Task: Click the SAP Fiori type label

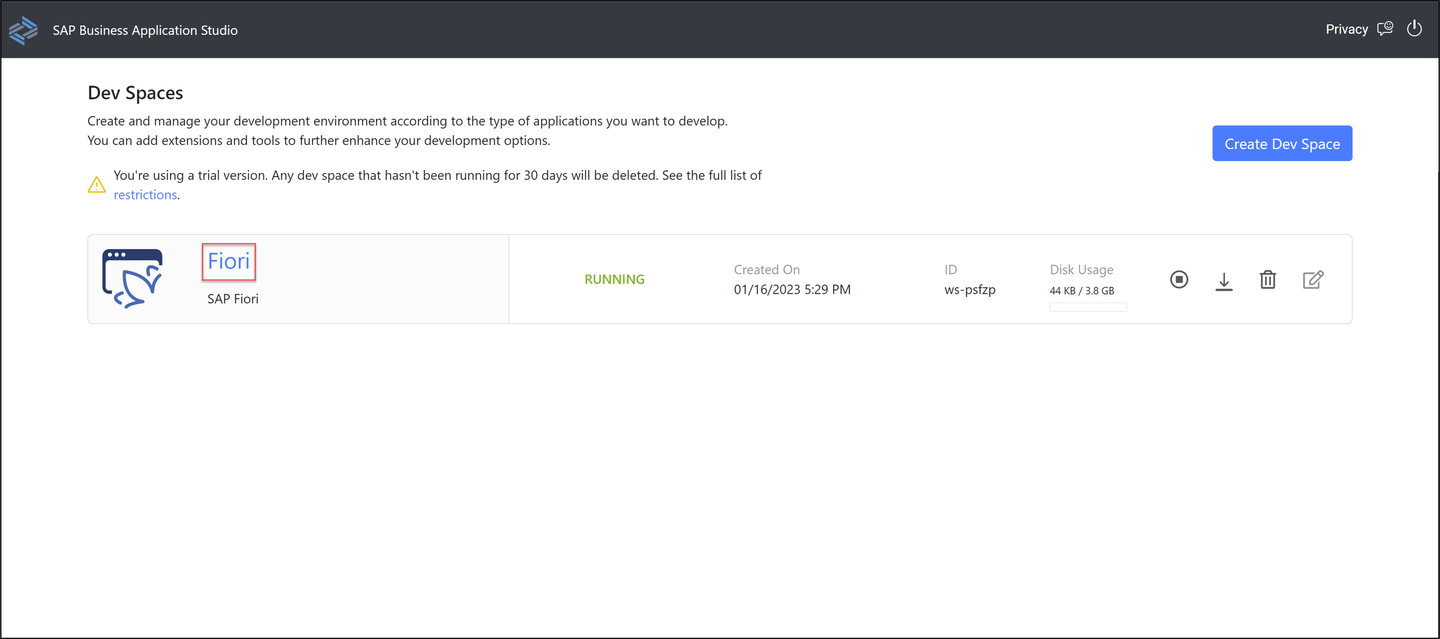Action: pyautogui.click(x=233, y=298)
